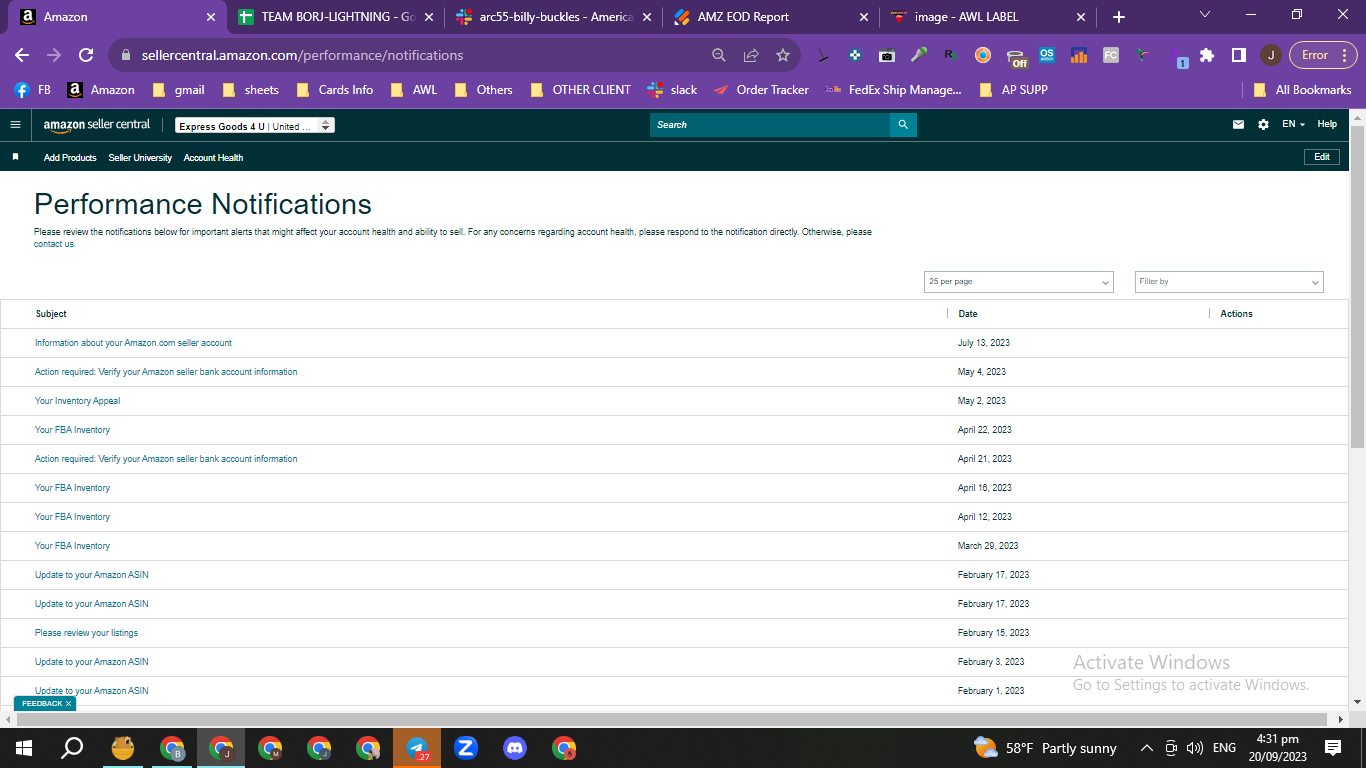Open the Seller Central hamburger menu
The width and height of the screenshot is (1366, 768).
pyautogui.click(x=15, y=125)
